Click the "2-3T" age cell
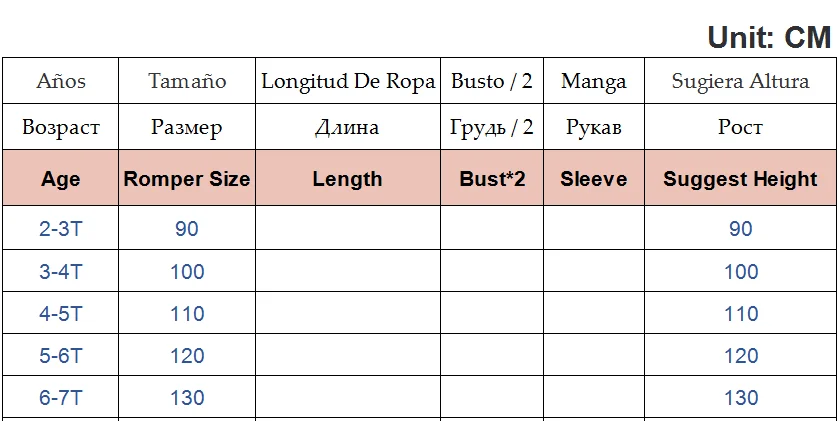The height and width of the screenshot is (421, 840). (61, 229)
